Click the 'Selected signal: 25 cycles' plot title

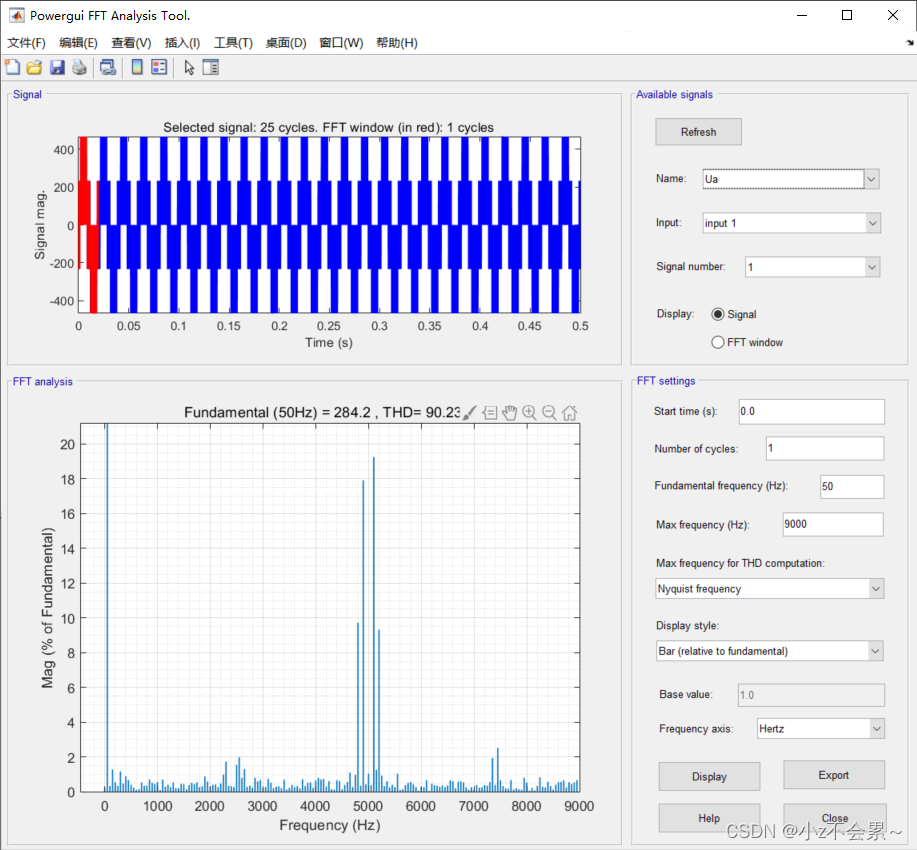coord(329,127)
